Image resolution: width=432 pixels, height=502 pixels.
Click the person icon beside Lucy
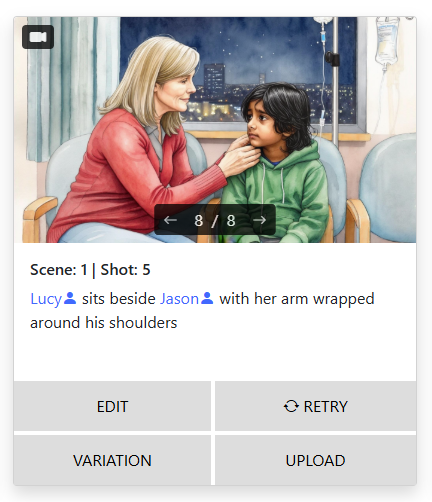(x=70, y=298)
